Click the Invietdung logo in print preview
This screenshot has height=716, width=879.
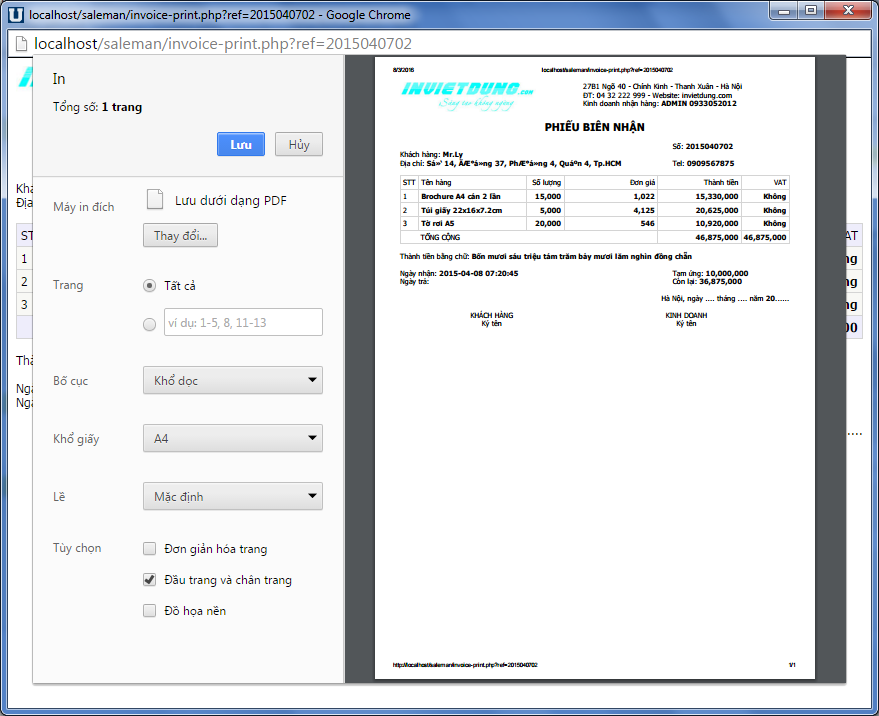[x=467, y=92]
